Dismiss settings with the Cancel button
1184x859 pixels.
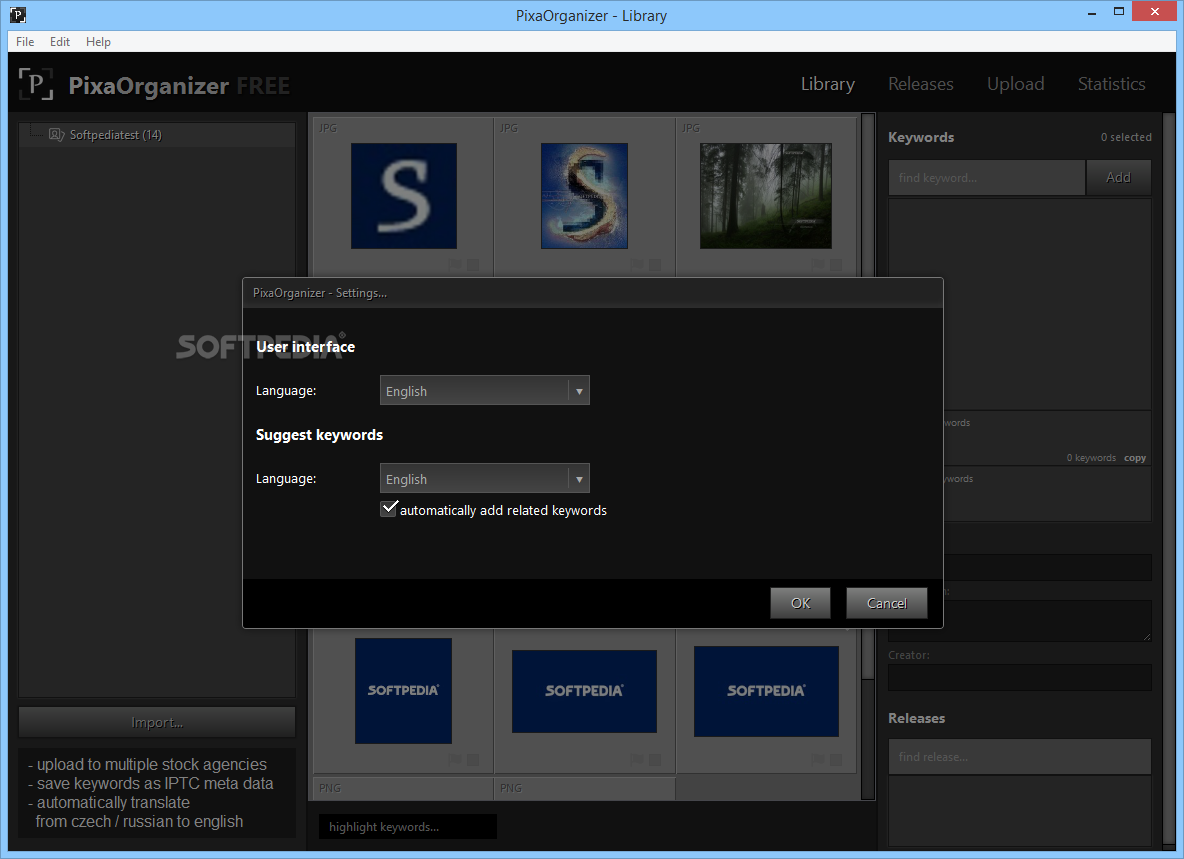click(x=886, y=603)
